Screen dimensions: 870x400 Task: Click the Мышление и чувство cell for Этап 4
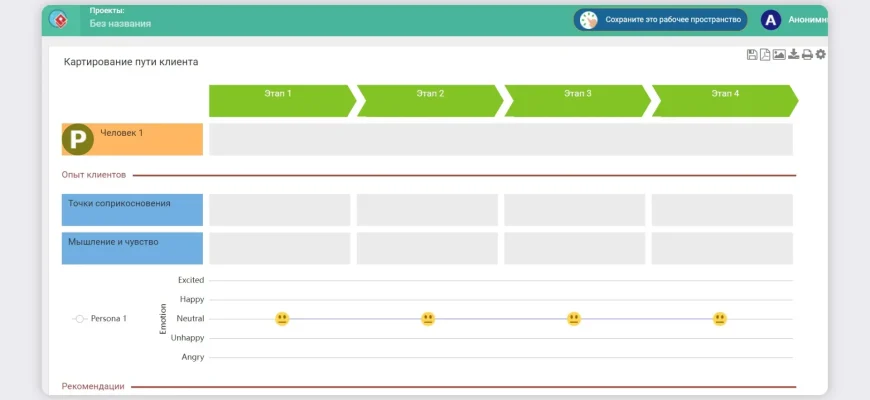click(721, 248)
